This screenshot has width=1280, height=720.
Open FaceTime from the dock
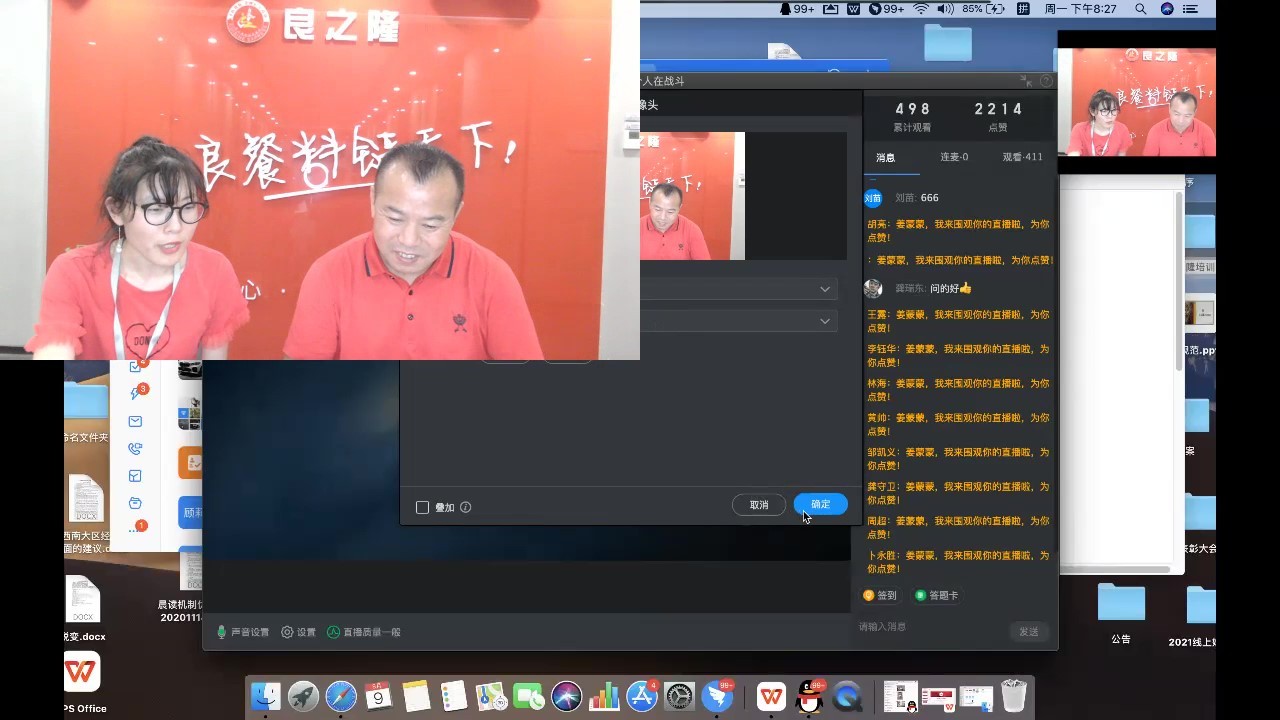[529, 696]
